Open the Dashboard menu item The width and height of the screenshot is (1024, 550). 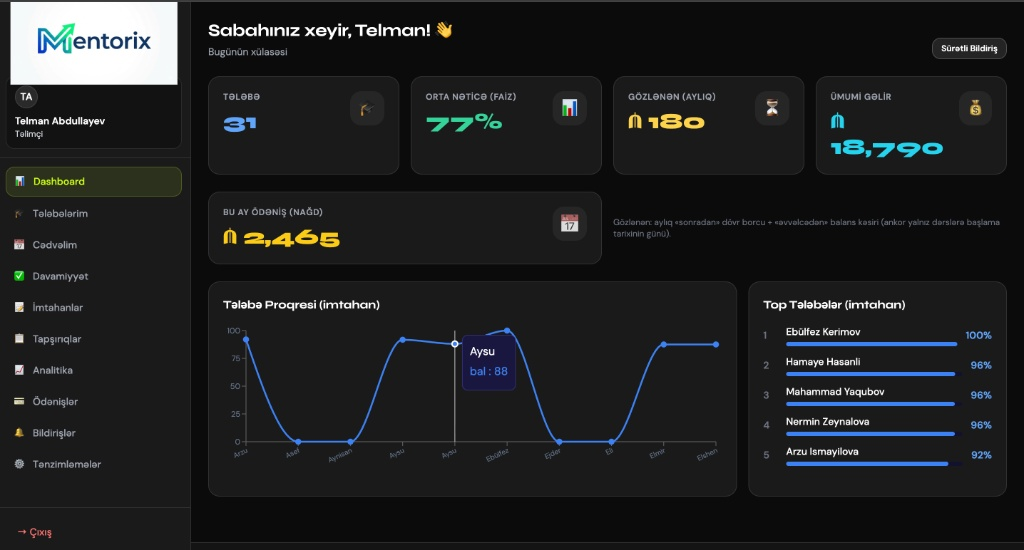pyautogui.click(x=94, y=182)
